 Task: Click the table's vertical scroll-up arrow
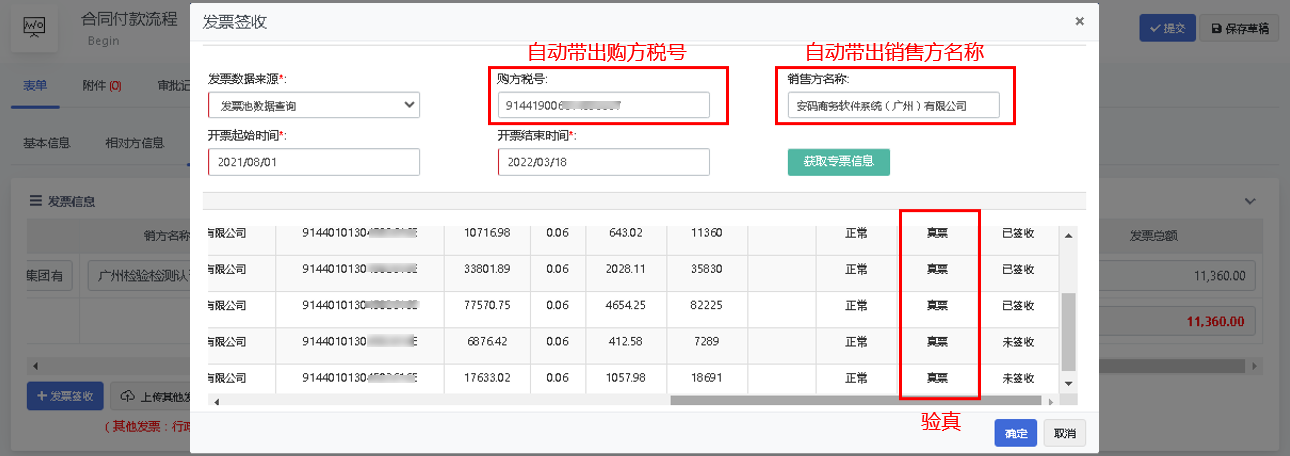click(x=1068, y=236)
